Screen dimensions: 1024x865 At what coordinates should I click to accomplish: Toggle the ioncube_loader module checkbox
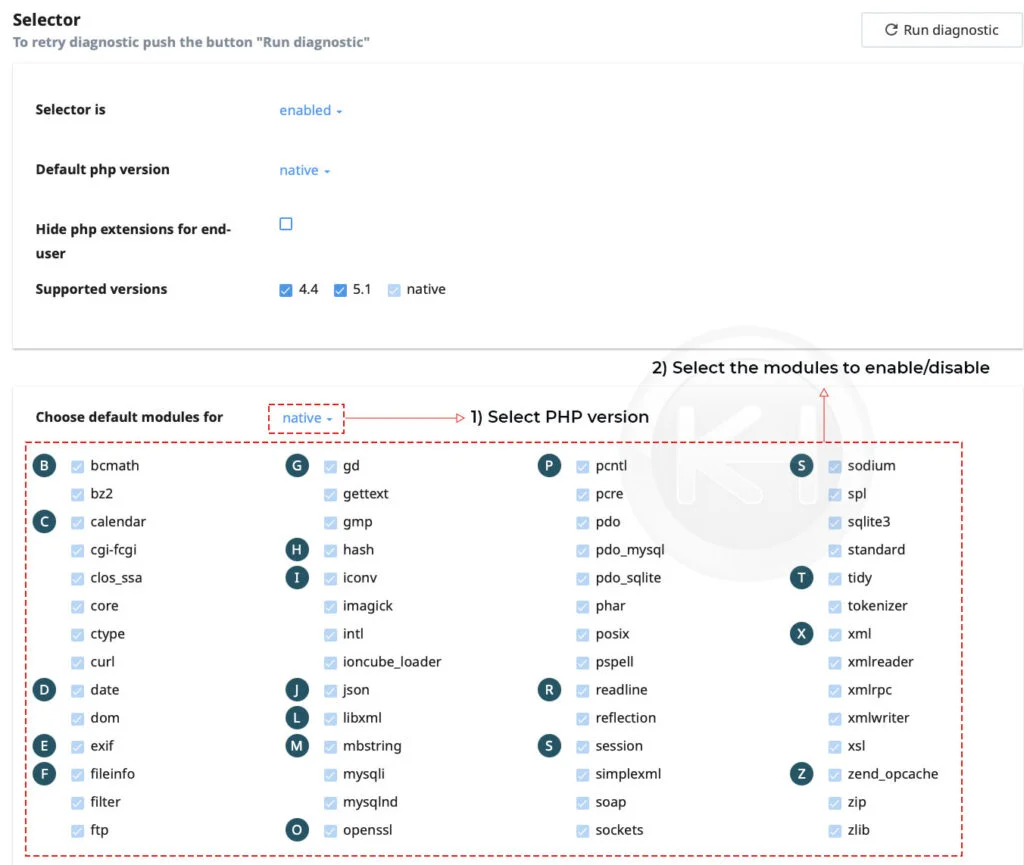[331, 662]
